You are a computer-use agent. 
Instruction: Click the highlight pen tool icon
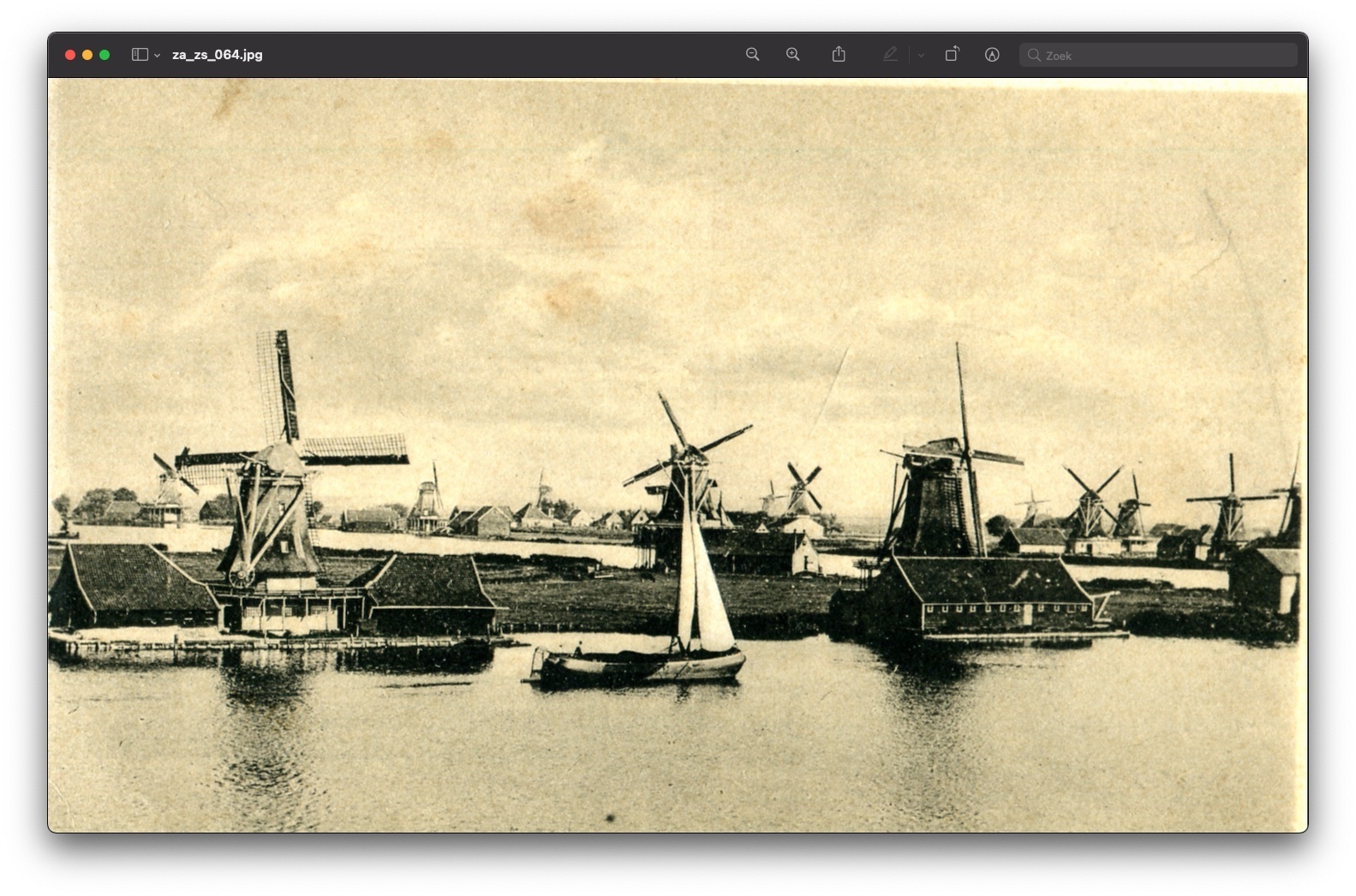[890, 54]
